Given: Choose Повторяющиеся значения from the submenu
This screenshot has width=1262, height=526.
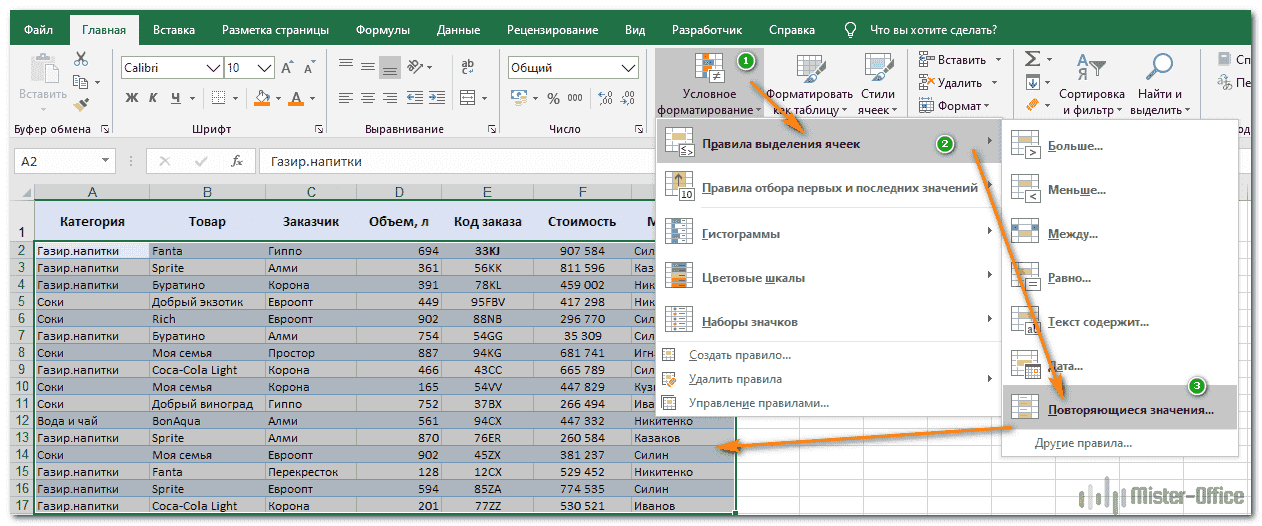Looking at the screenshot, I should pyautogui.click(x=1130, y=409).
